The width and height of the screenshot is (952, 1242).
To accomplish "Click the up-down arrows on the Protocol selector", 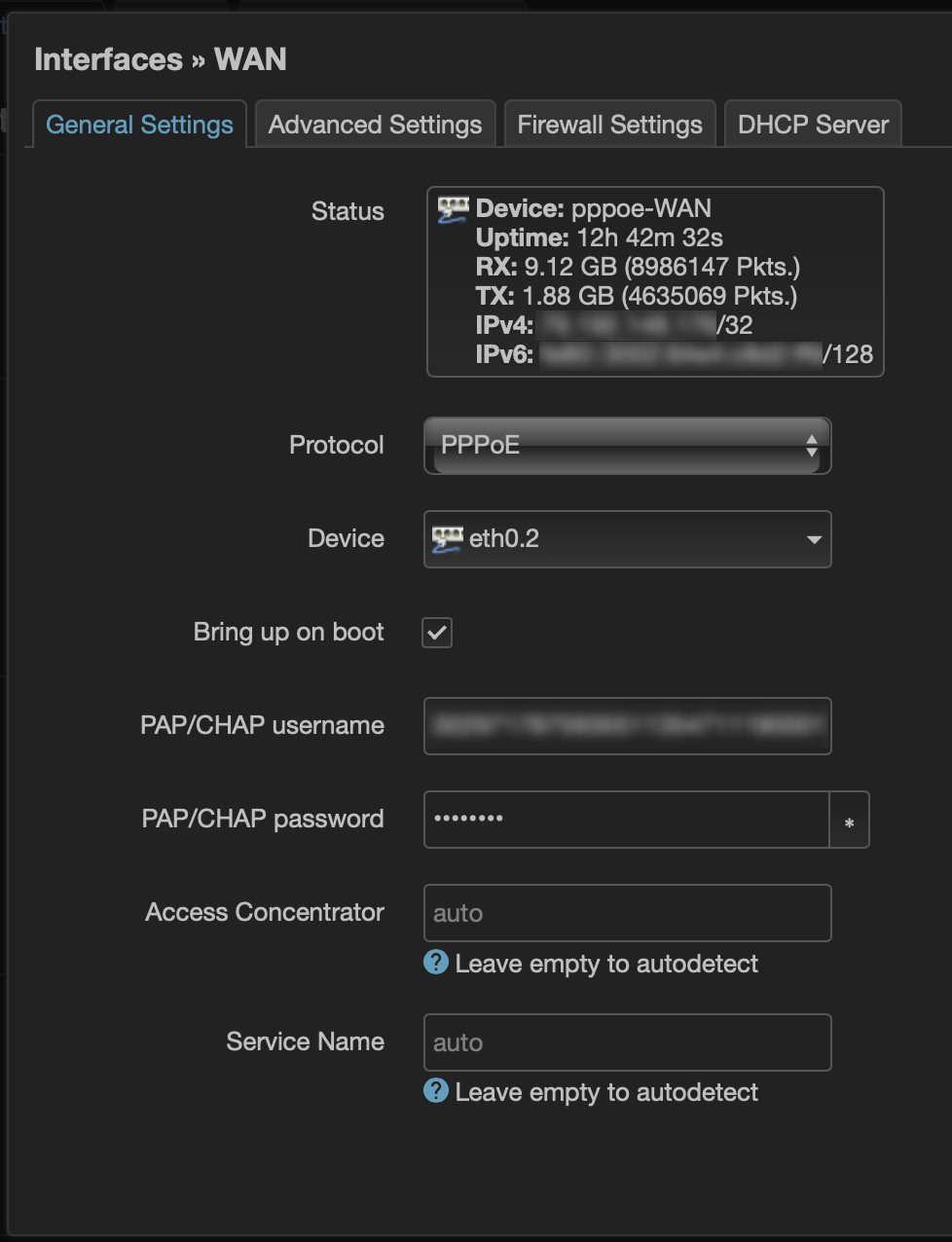I will (812, 445).
